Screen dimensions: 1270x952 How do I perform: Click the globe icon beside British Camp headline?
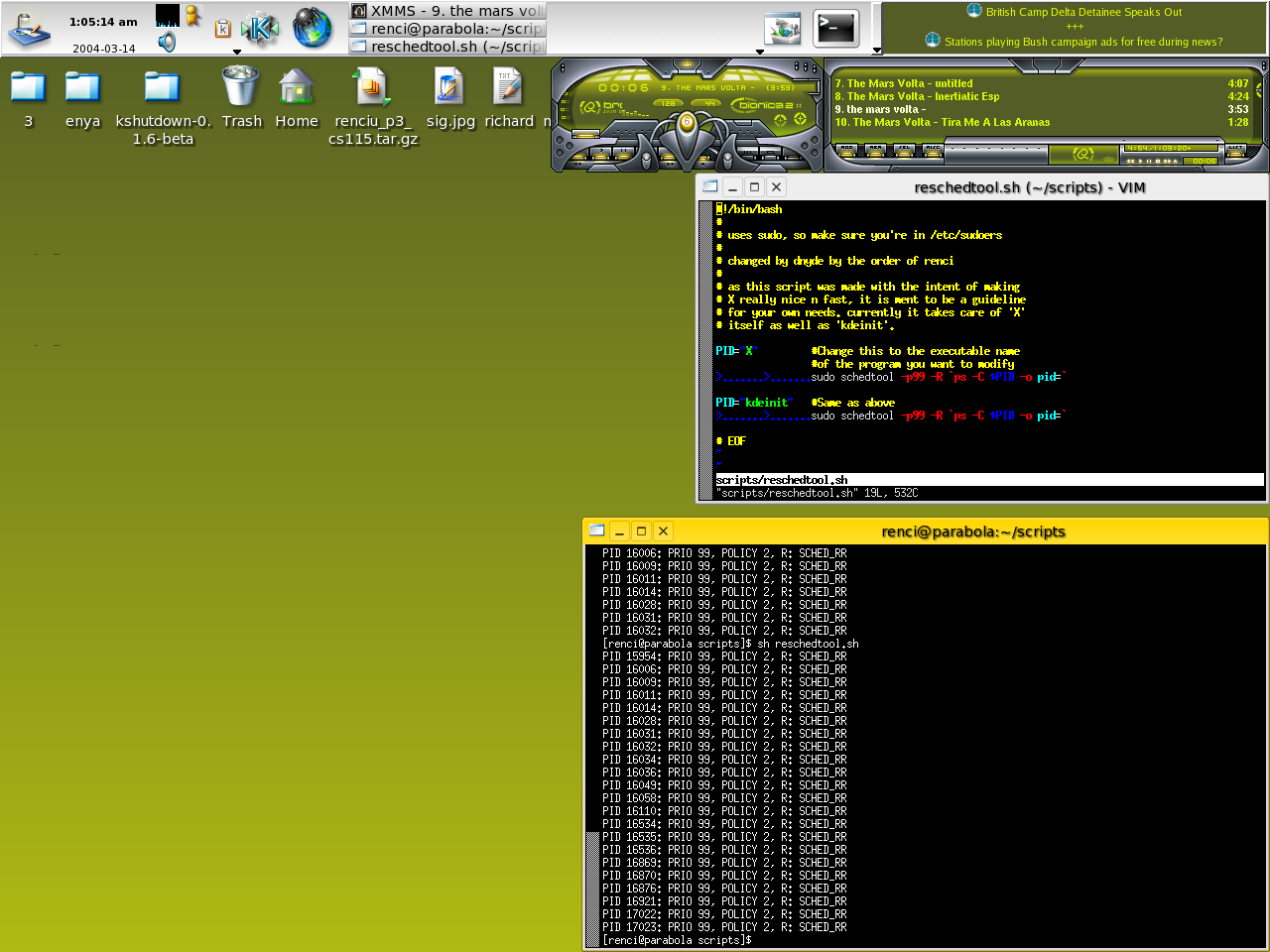tap(974, 11)
